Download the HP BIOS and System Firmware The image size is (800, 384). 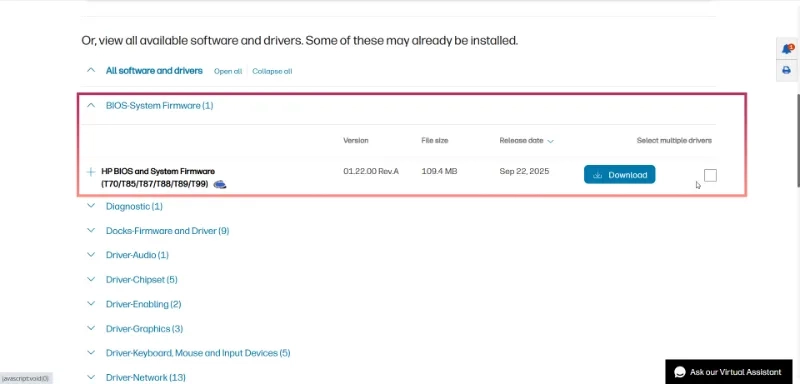point(619,175)
